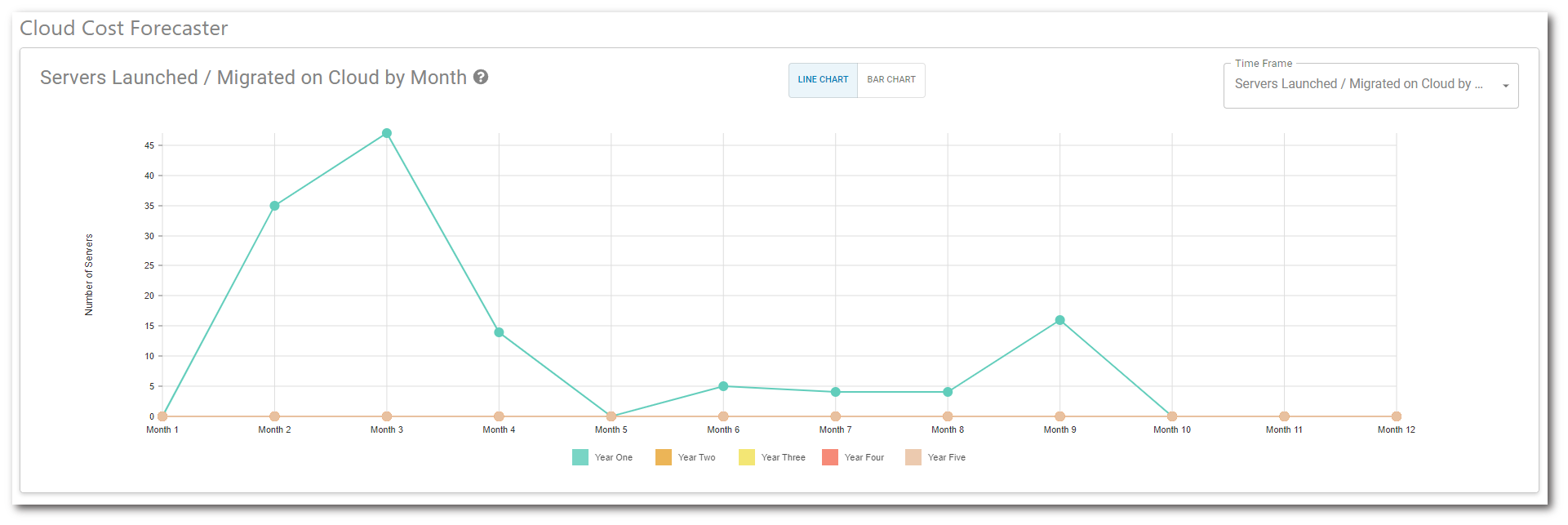Screen dimensions: 1568x525
Task: Switch to the Bar Chart view
Action: (x=891, y=80)
